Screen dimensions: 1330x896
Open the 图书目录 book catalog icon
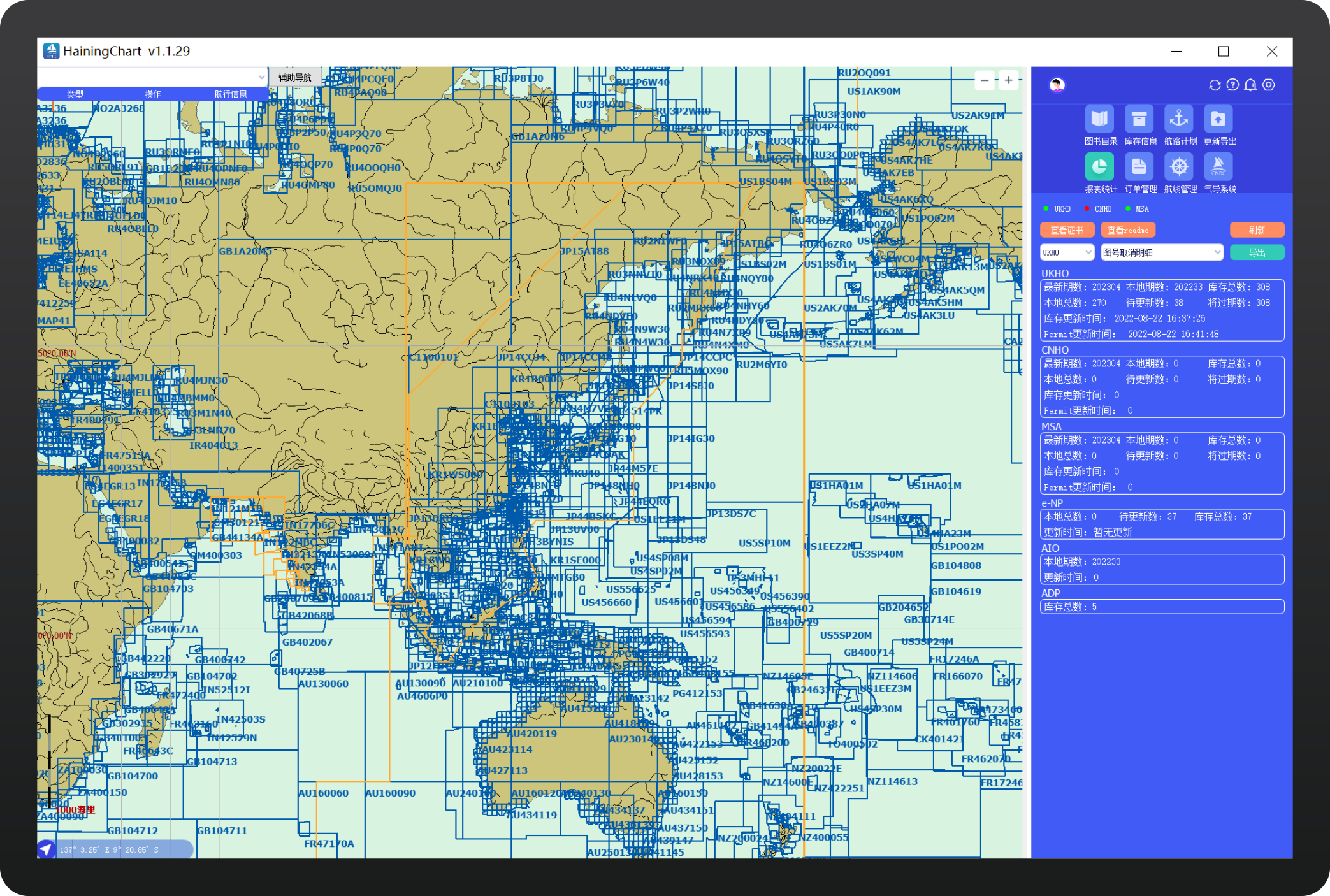coord(1099,119)
